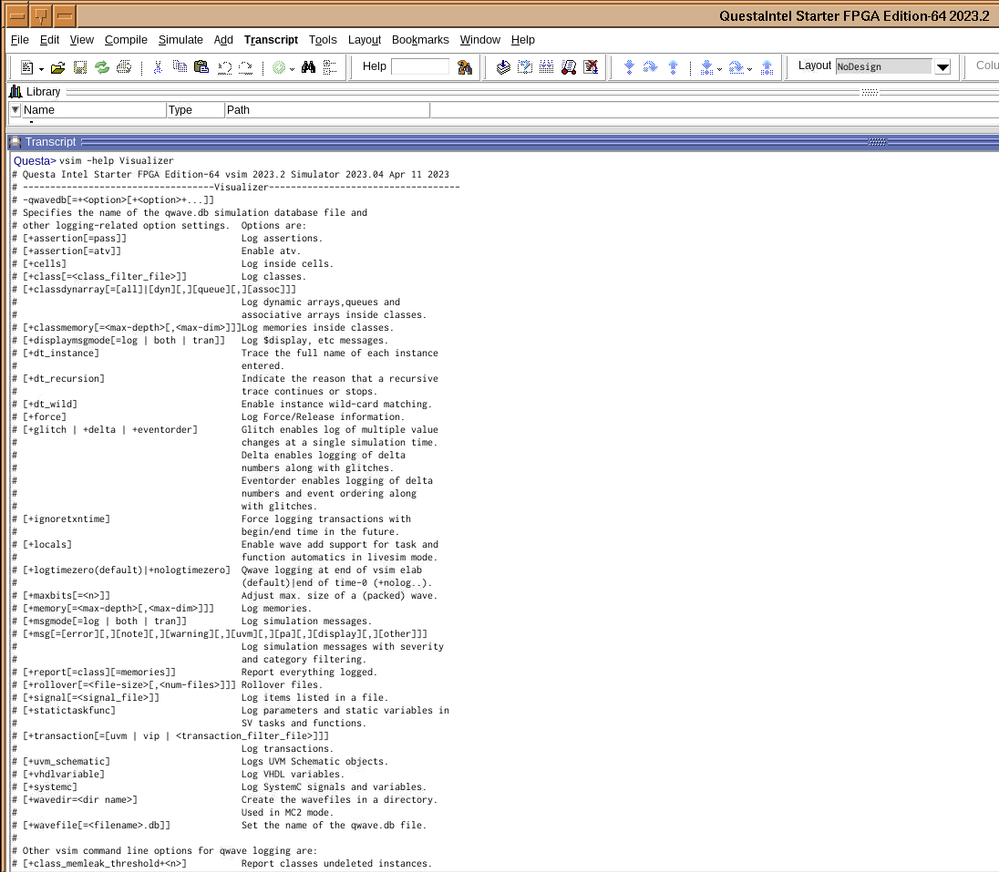
Task: Open the Help menu
Action: click(523, 39)
